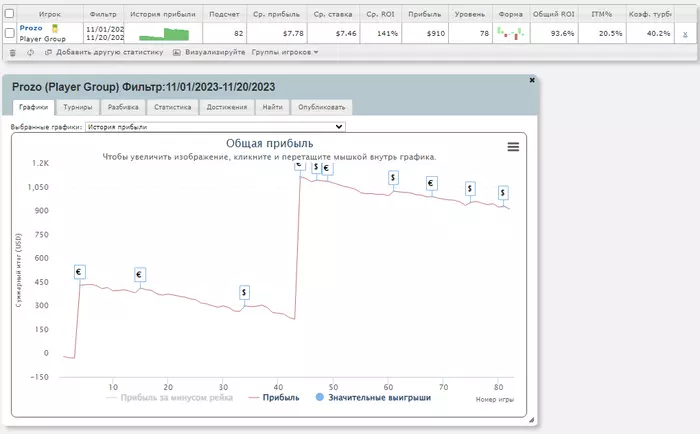The width and height of the screenshot is (700, 434).
Task: Remove the Prozo row with the x link
Action: pos(685,34)
